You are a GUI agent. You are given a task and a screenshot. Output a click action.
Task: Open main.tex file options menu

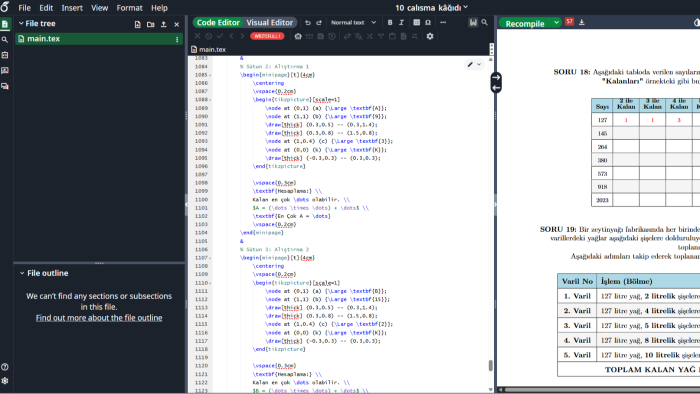tap(177, 39)
